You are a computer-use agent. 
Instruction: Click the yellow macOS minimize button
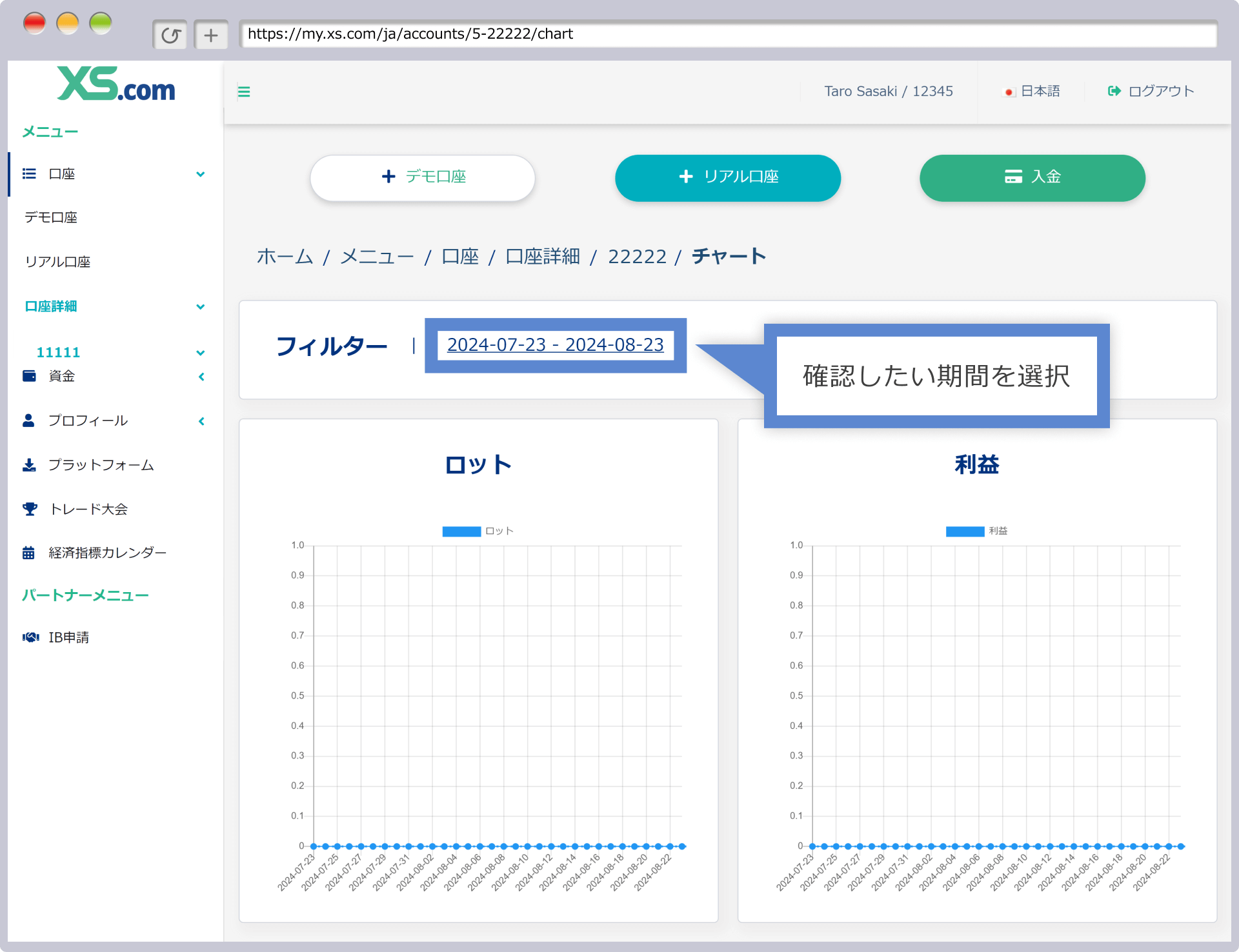coord(68,23)
